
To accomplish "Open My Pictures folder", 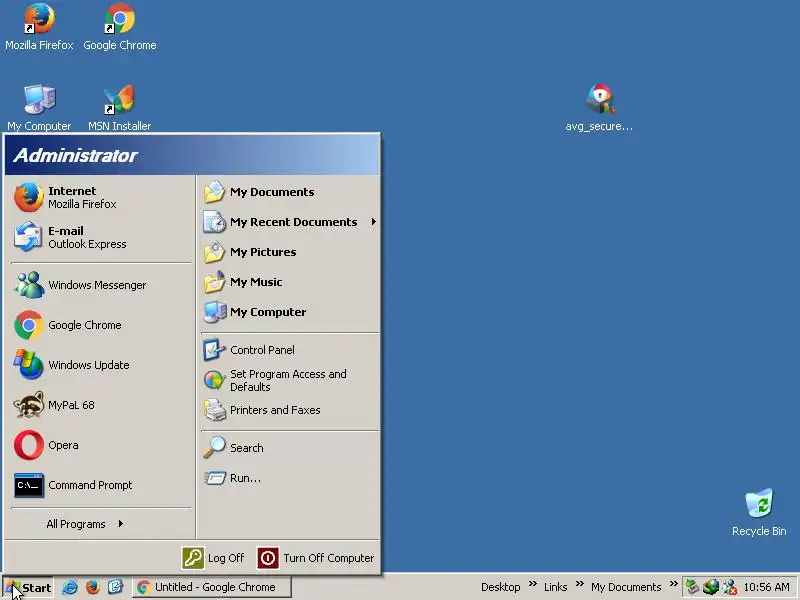I will 288,252.
